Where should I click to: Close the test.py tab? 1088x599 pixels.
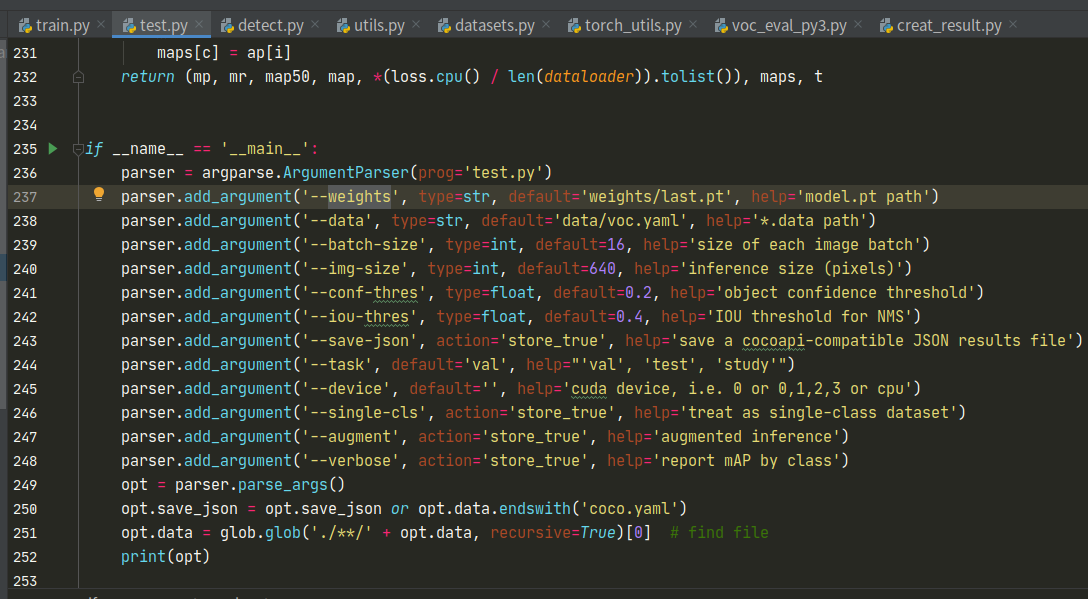pyautogui.click(x=199, y=24)
